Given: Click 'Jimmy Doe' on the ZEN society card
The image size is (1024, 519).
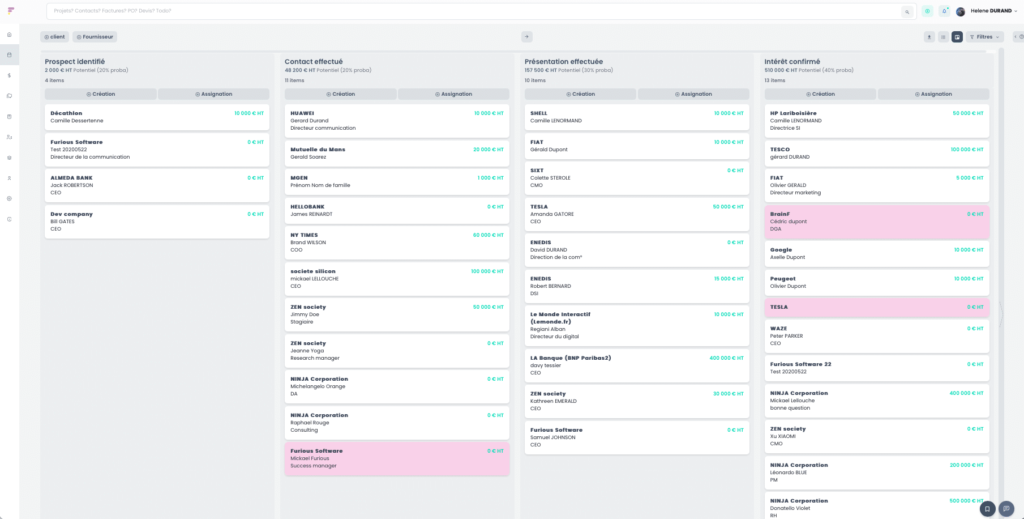Looking at the screenshot, I should 305,315.
